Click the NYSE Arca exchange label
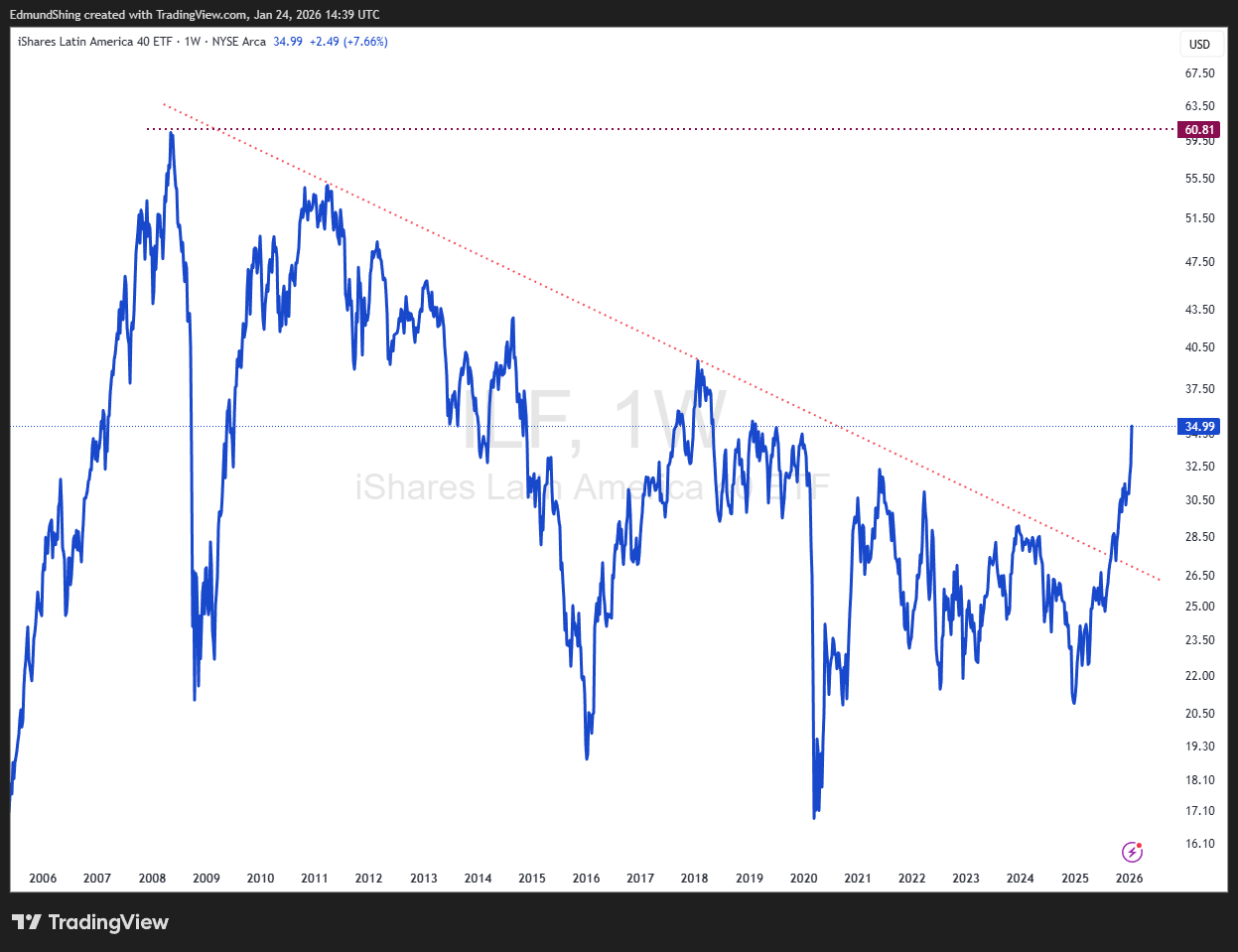The height and width of the screenshot is (952, 1238). click(239, 42)
